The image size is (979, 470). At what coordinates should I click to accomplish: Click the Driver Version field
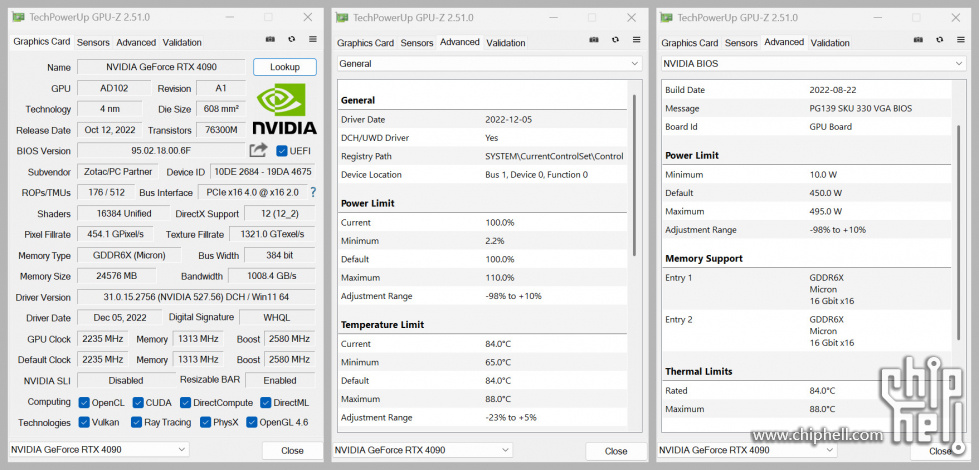196,297
